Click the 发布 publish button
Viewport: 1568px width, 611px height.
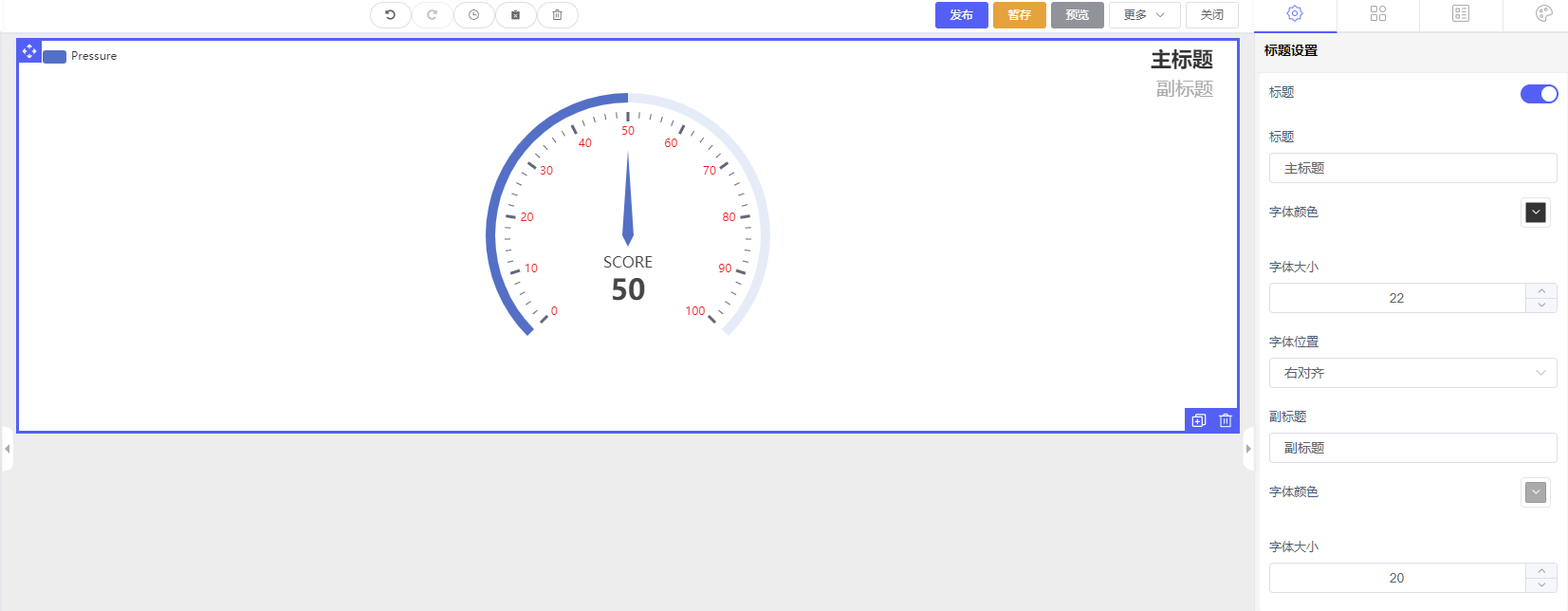pyautogui.click(x=961, y=15)
